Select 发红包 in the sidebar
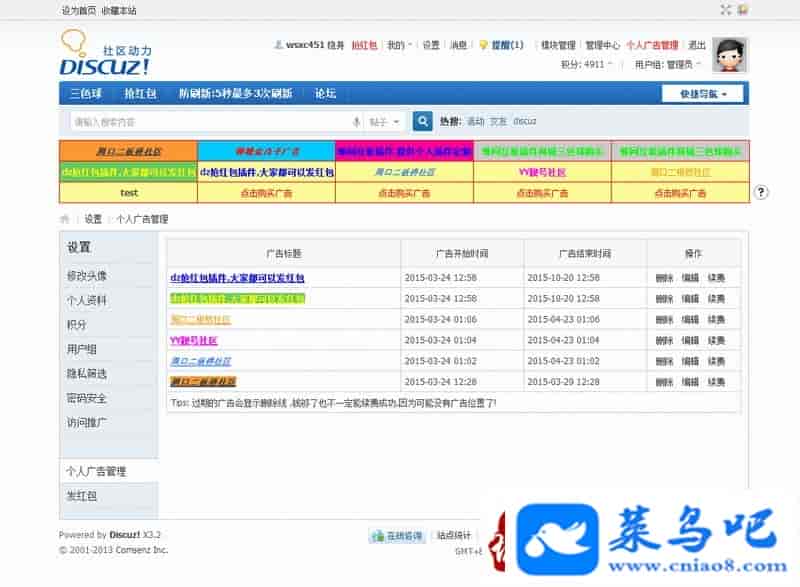 tap(81, 496)
